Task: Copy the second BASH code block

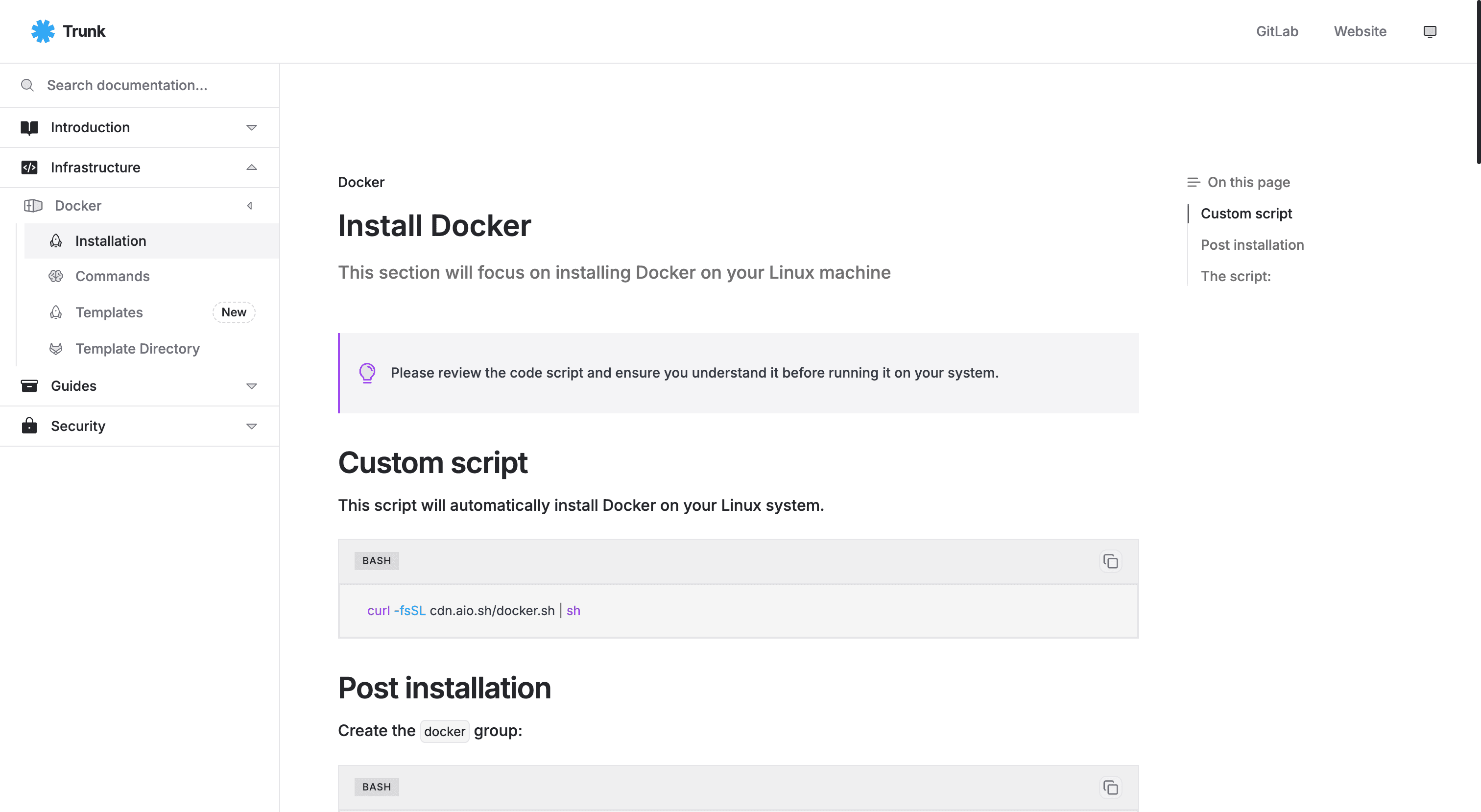Action: tap(1110, 787)
